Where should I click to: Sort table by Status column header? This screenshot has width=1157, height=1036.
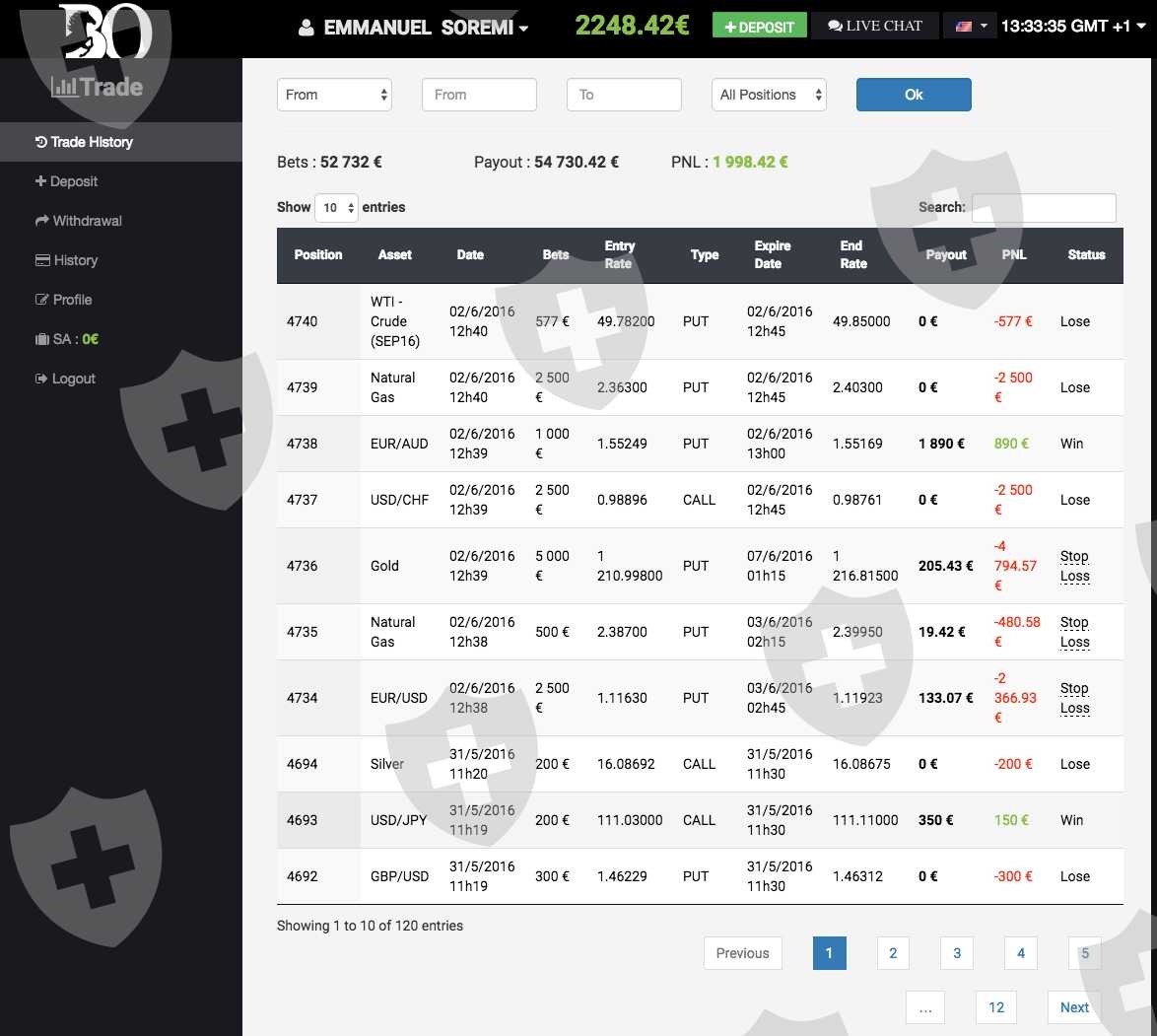1086,254
